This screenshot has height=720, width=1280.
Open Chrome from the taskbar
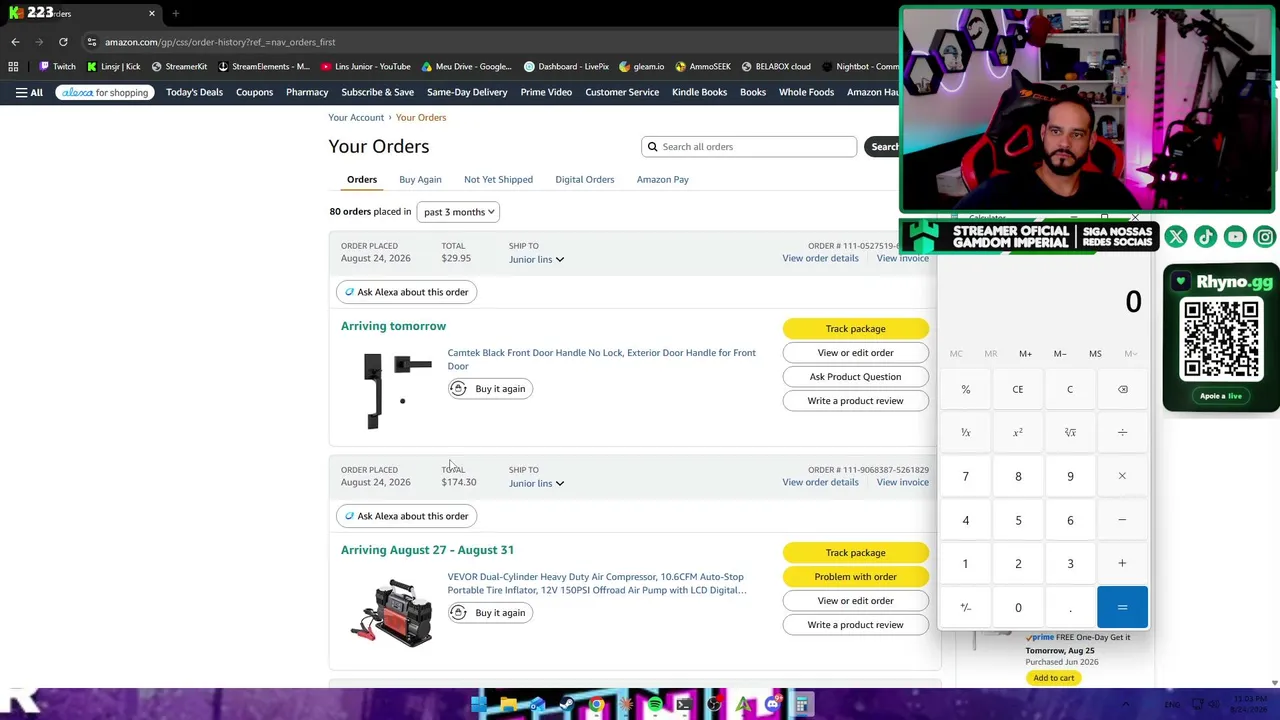(596, 705)
